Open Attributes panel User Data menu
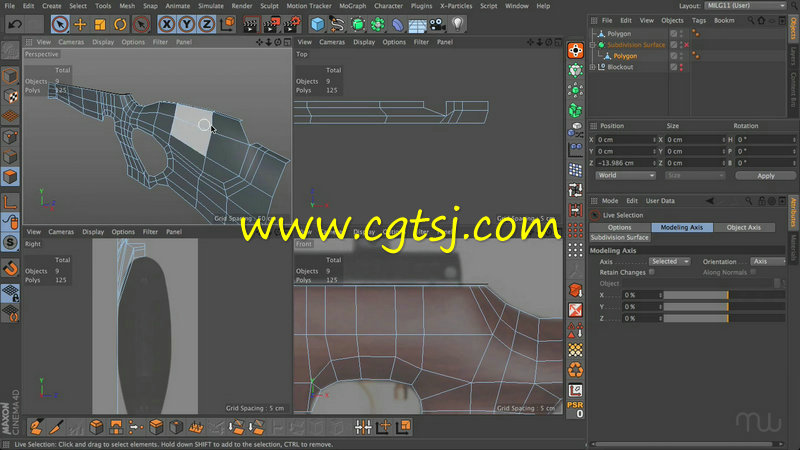This screenshot has width=800, height=450. pyautogui.click(x=660, y=201)
